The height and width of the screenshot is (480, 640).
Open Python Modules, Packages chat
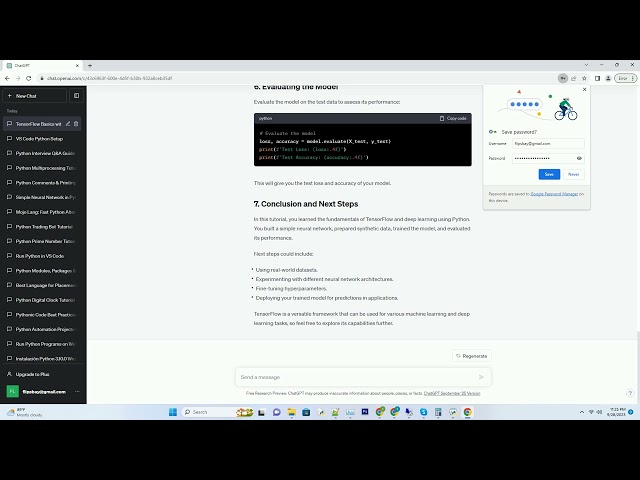pyautogui.click(x=42, y=271)
